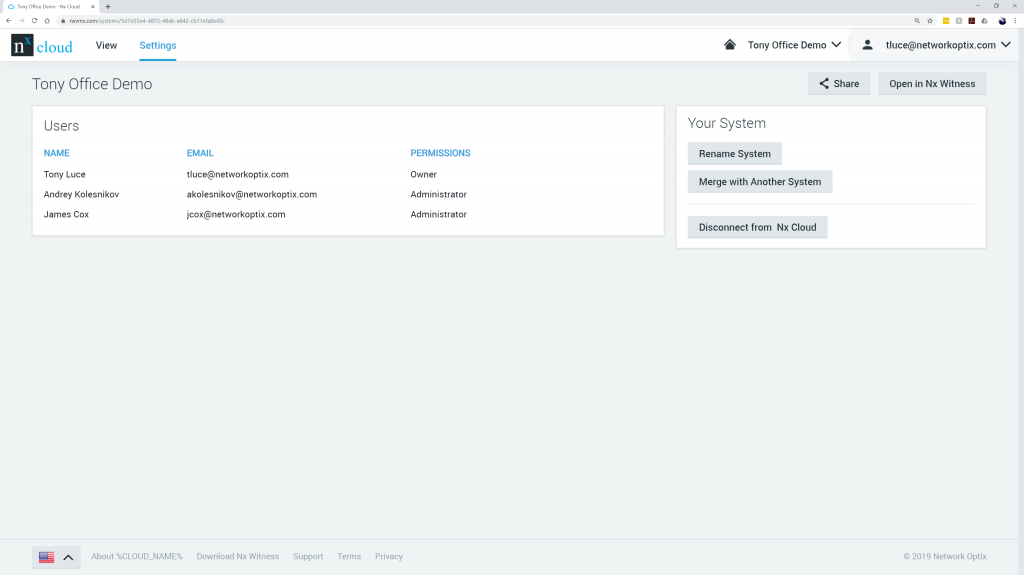
Task: Click the Rename System button
Action: point(735,154)
